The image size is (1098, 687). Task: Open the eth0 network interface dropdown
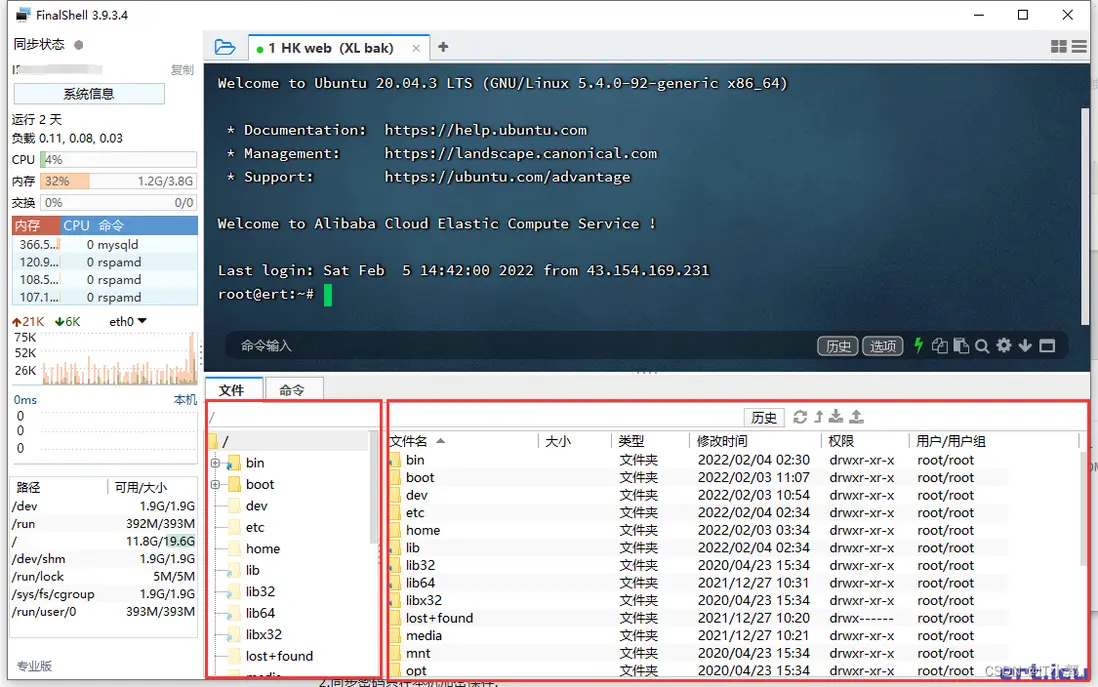pos(127,321)
